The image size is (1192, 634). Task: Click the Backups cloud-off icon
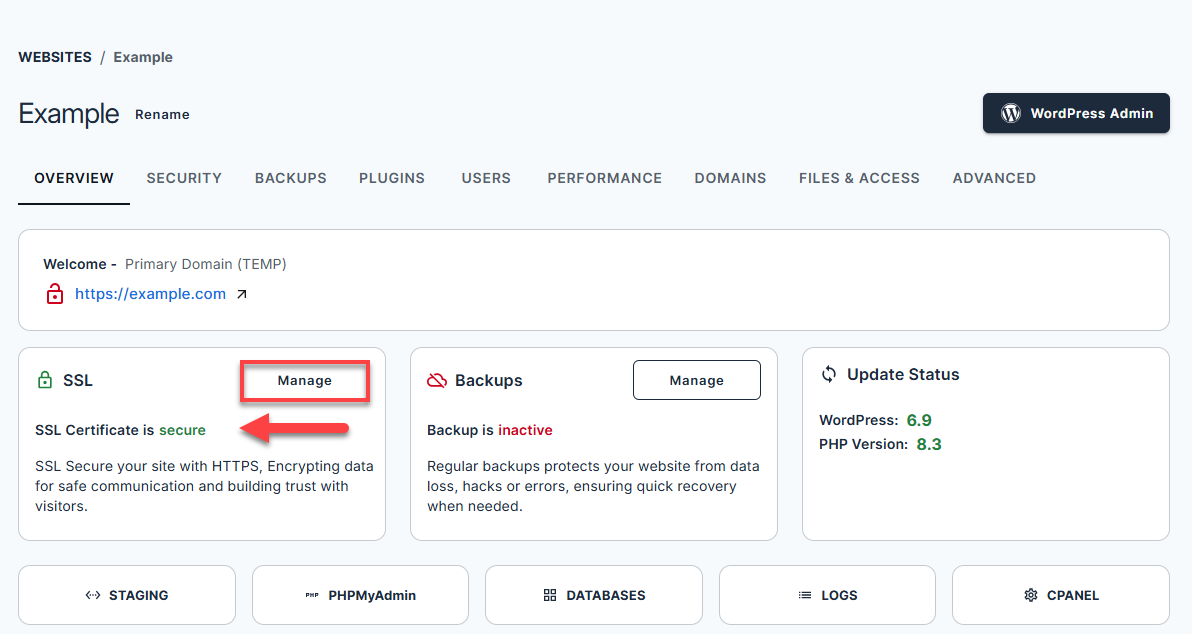(437, 380)
